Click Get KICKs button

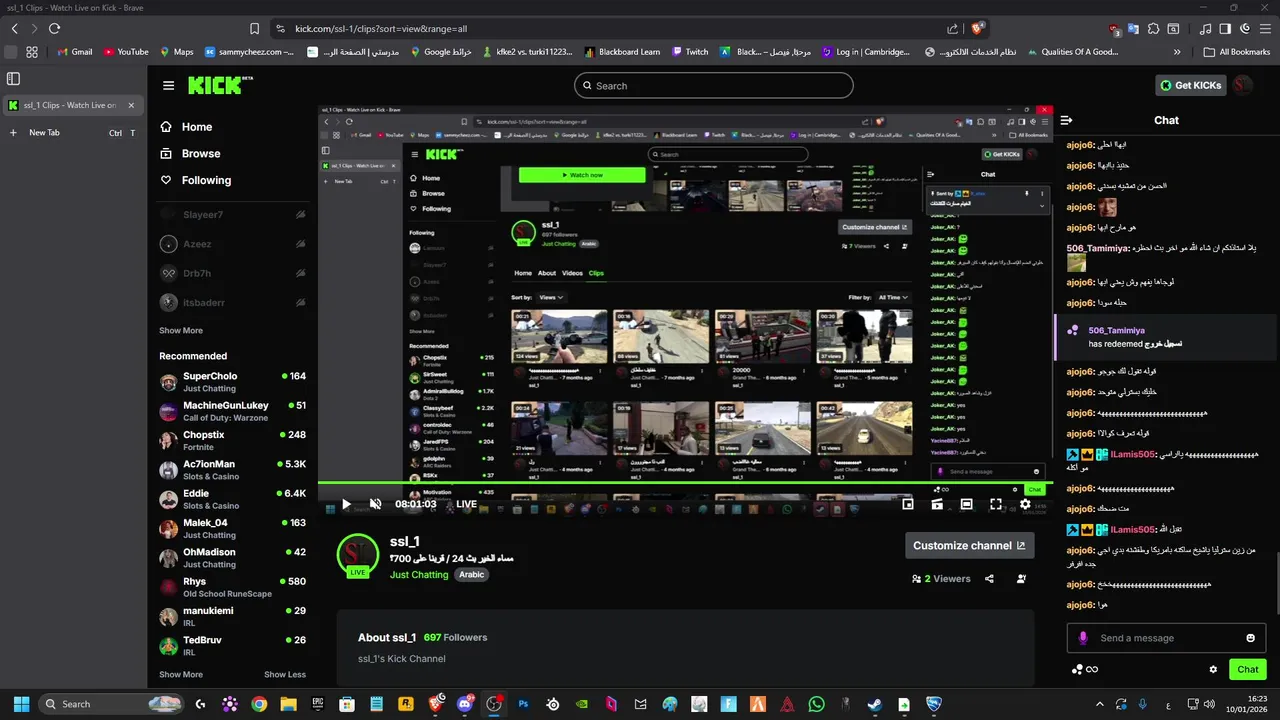(1190, 86)
